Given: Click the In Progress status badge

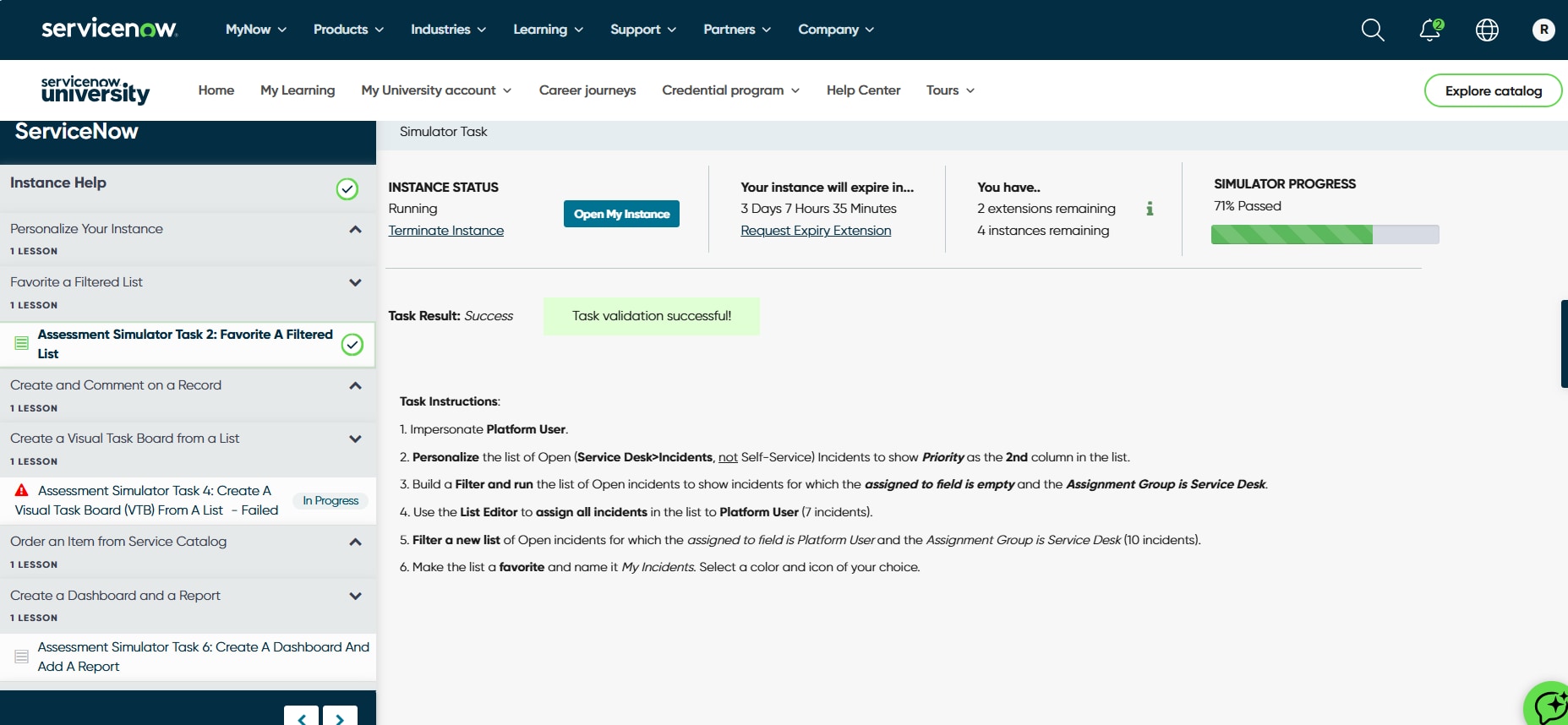Looking at the screenshot, I should [x=331, y=500].
